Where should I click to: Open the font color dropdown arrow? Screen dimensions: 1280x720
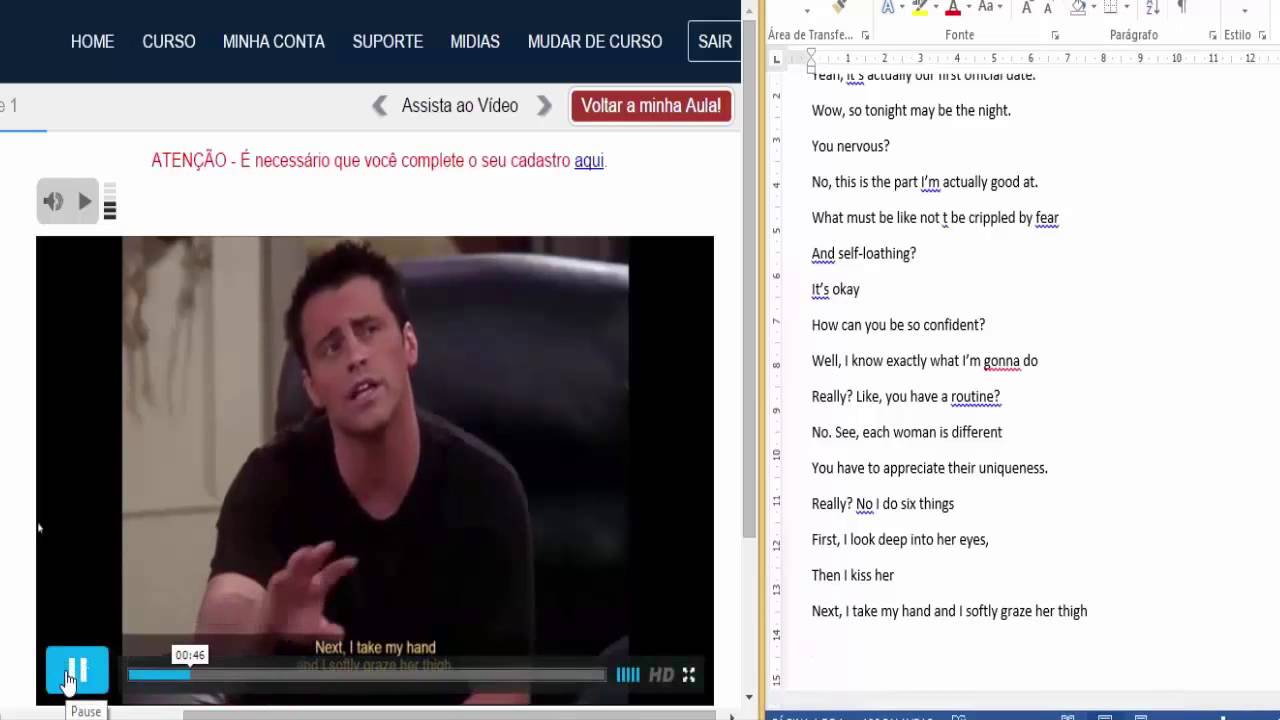967,8
